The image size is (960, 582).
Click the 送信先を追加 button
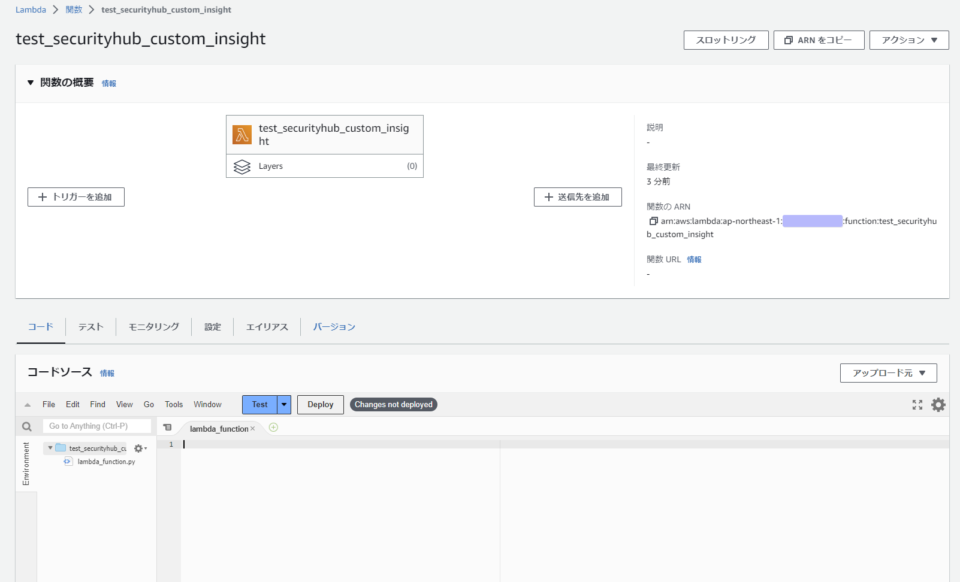point(578,197)
